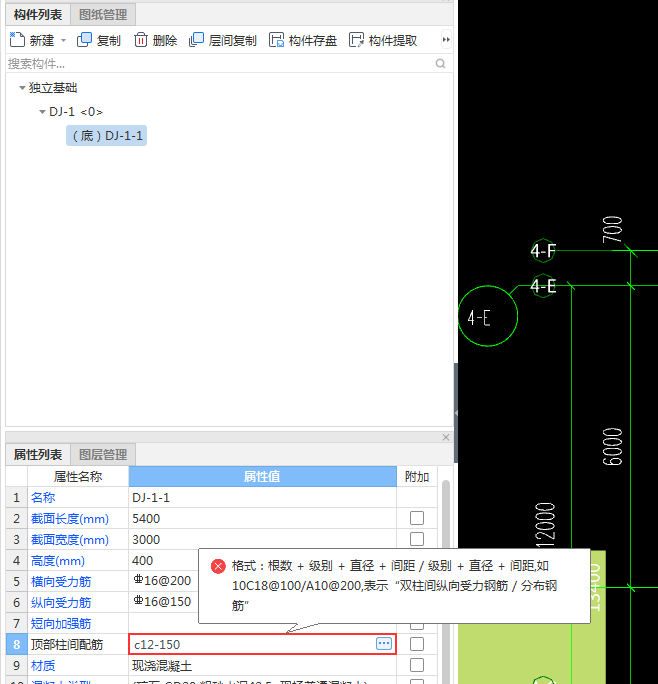Open the ellipsis button in 顶部柱间配筋 field
Viewport: 658px width, 684px height.
click(x=384, y=643)
